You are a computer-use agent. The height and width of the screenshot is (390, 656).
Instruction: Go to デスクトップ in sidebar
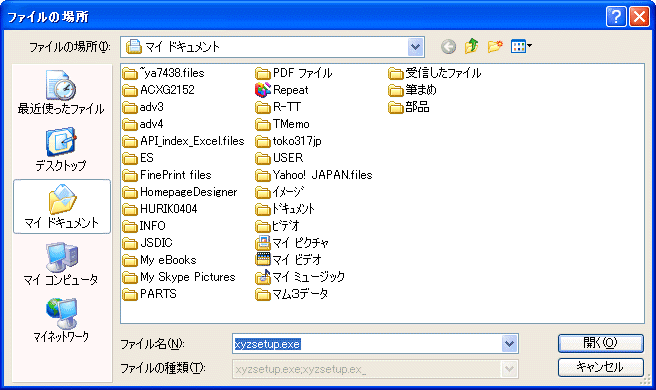point(62,149)
